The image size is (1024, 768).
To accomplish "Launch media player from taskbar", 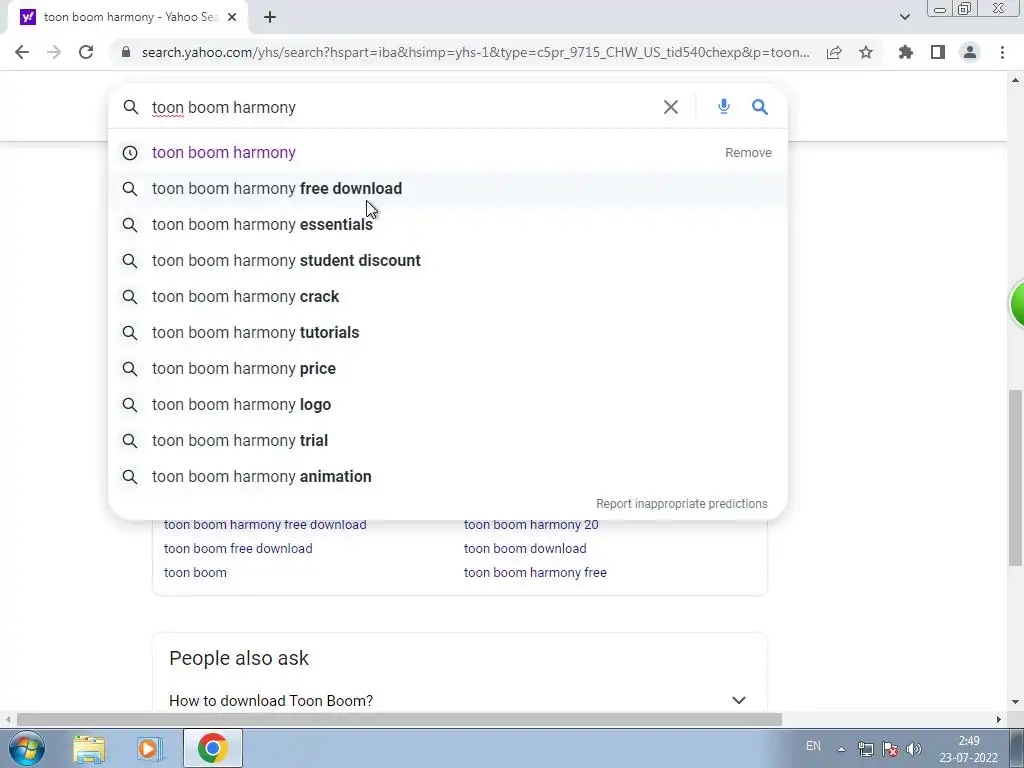I will click(x=150, y=748).
